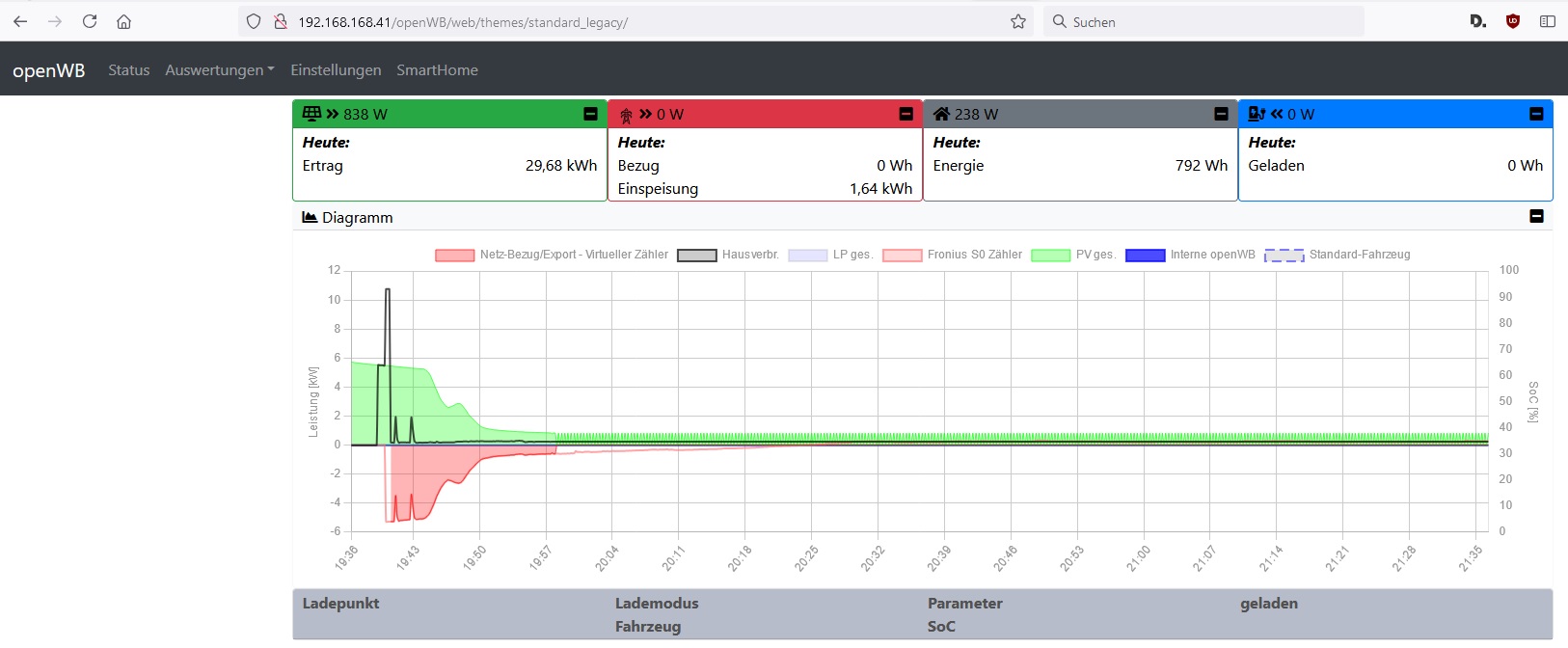The height and width of the screenshot is (648, 1568).
Task: Open Einstellungen in the navbar
Action: [x=336, y=69]
